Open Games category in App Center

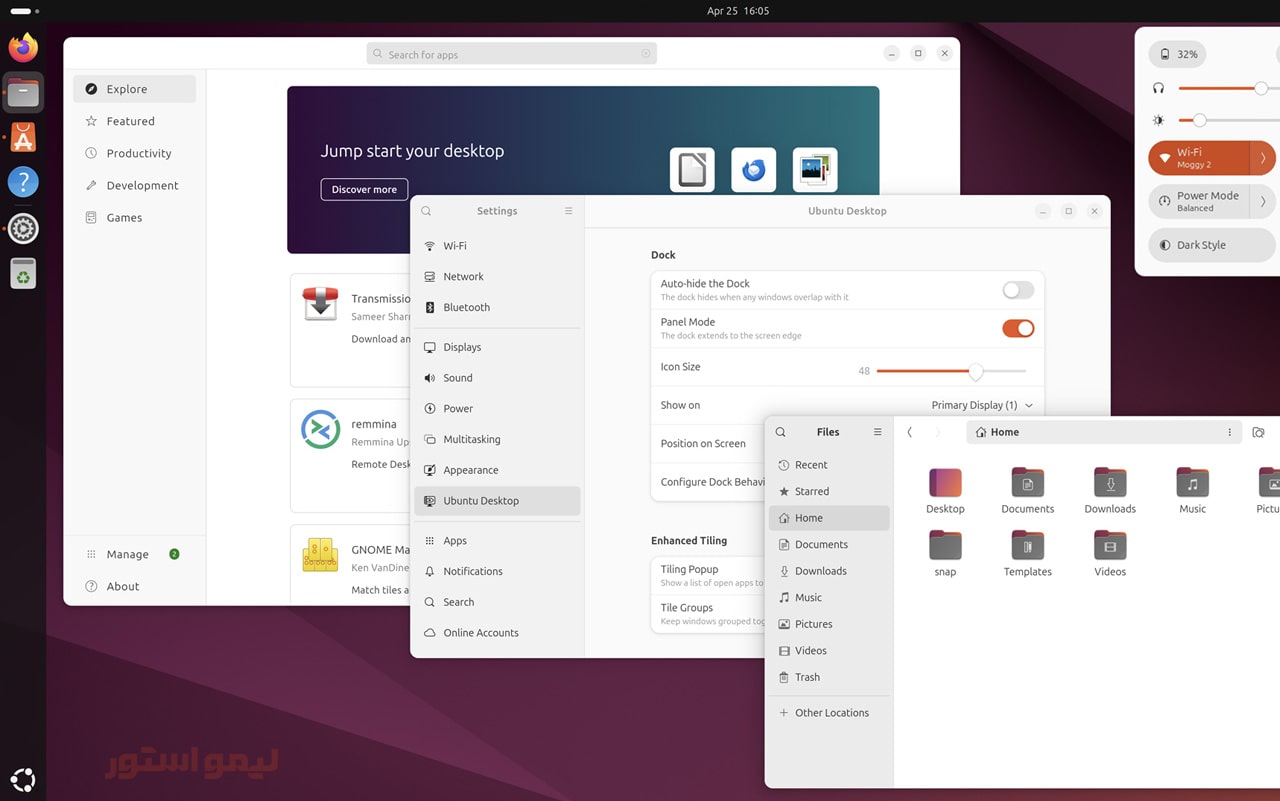tap(134, 217)
